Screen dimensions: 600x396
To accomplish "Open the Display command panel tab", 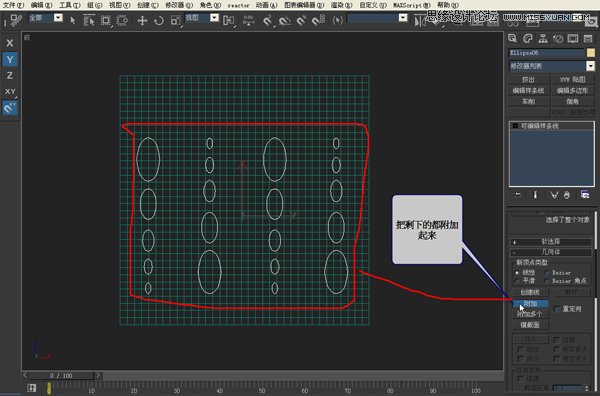I will pyautogui.click(x=573, y=38).
